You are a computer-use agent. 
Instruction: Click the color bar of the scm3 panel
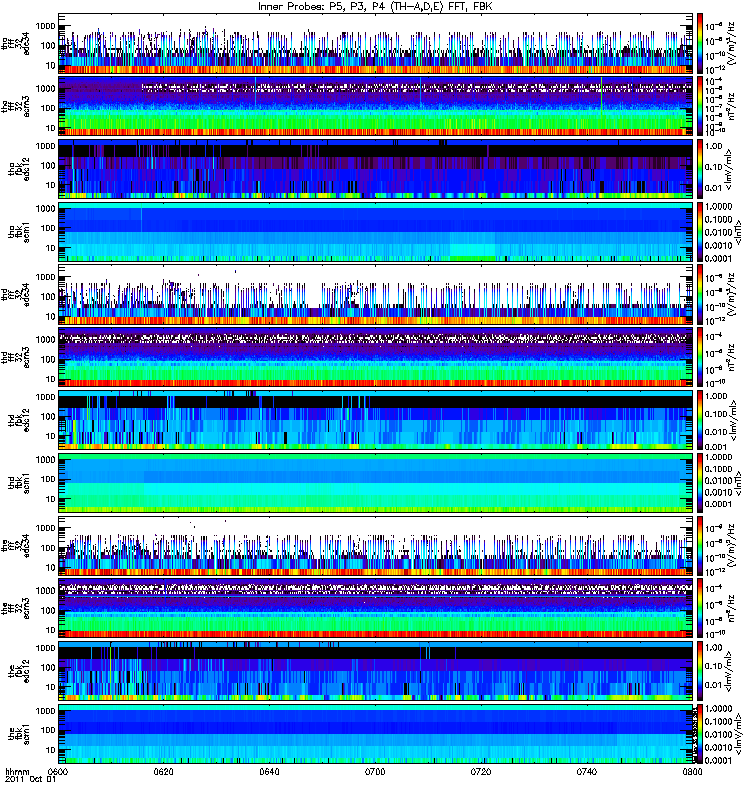pos(701,608)
